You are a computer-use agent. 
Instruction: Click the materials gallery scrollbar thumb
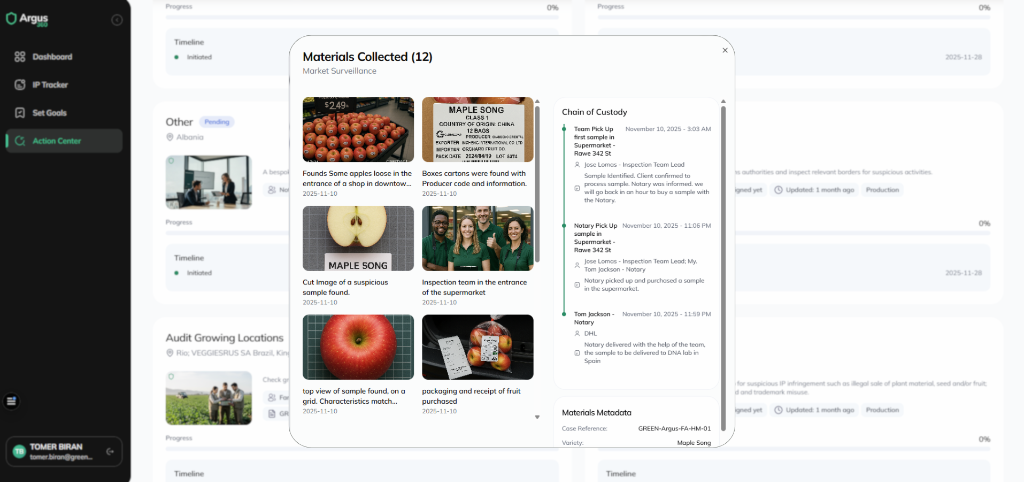click(x=537, y=184)
